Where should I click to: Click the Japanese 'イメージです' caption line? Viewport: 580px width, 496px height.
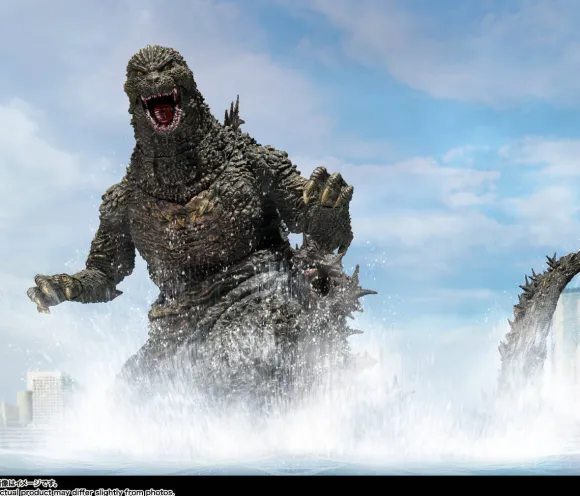click(x=29, y=483)
